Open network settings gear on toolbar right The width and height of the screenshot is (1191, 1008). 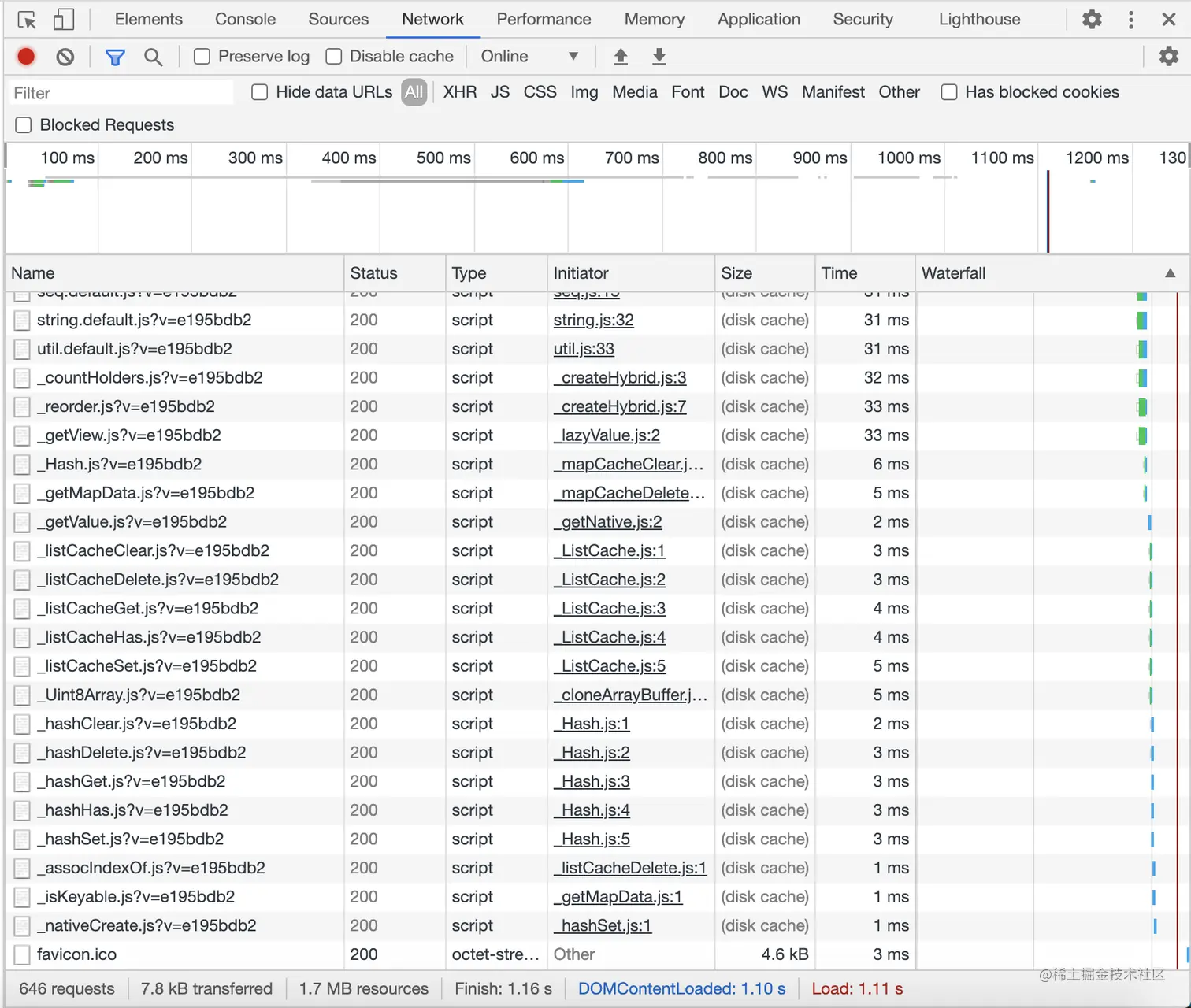1169,56
